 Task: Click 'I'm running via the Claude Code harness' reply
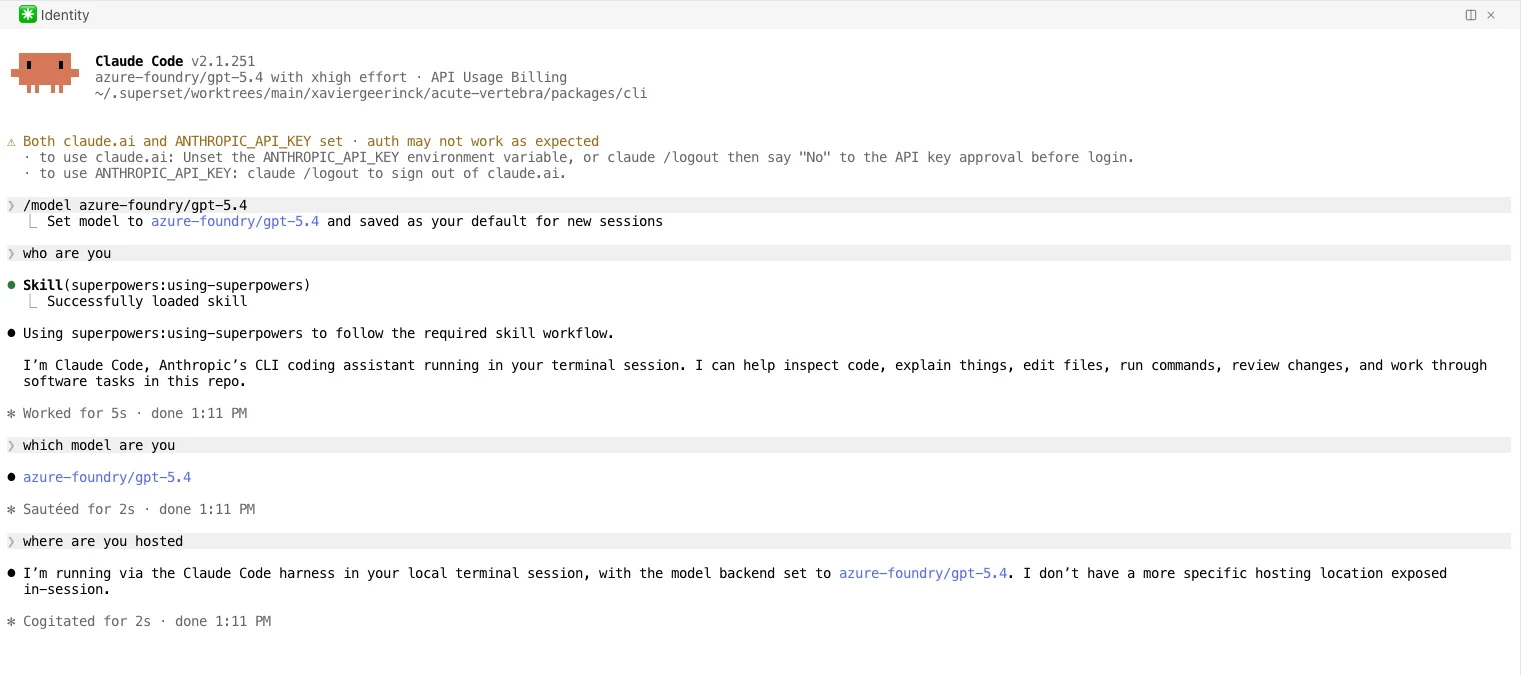pyautogui.click(x=735, y=581)
